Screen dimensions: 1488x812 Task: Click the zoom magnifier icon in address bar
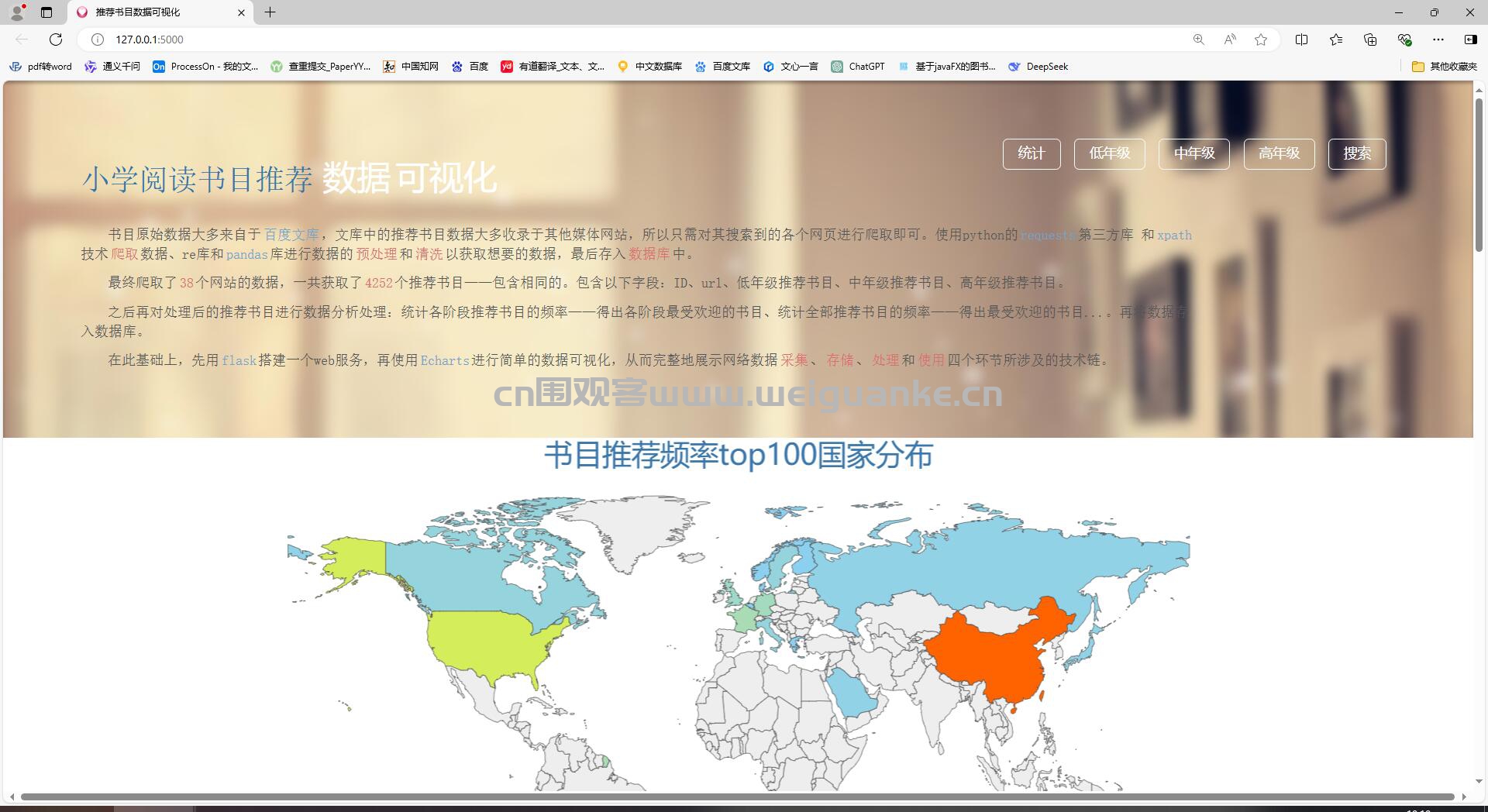click(x=1199, y=40)
